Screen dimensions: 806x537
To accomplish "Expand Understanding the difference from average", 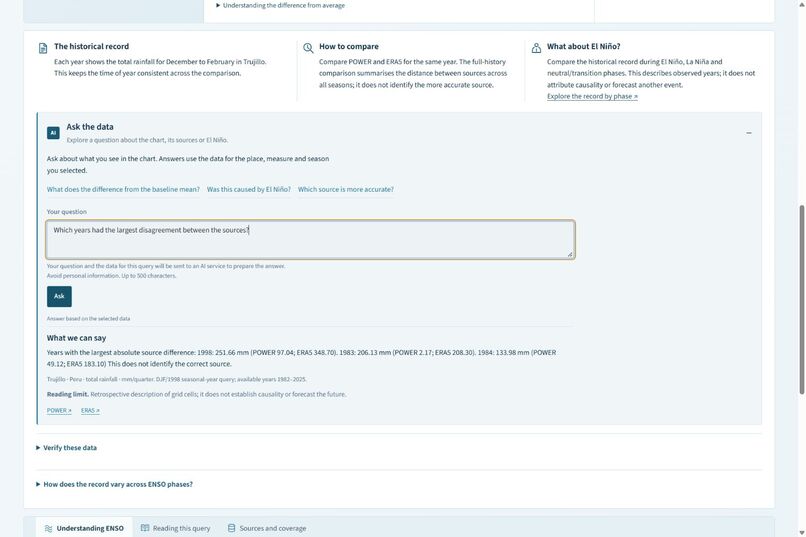I will [x=280, y=5].
